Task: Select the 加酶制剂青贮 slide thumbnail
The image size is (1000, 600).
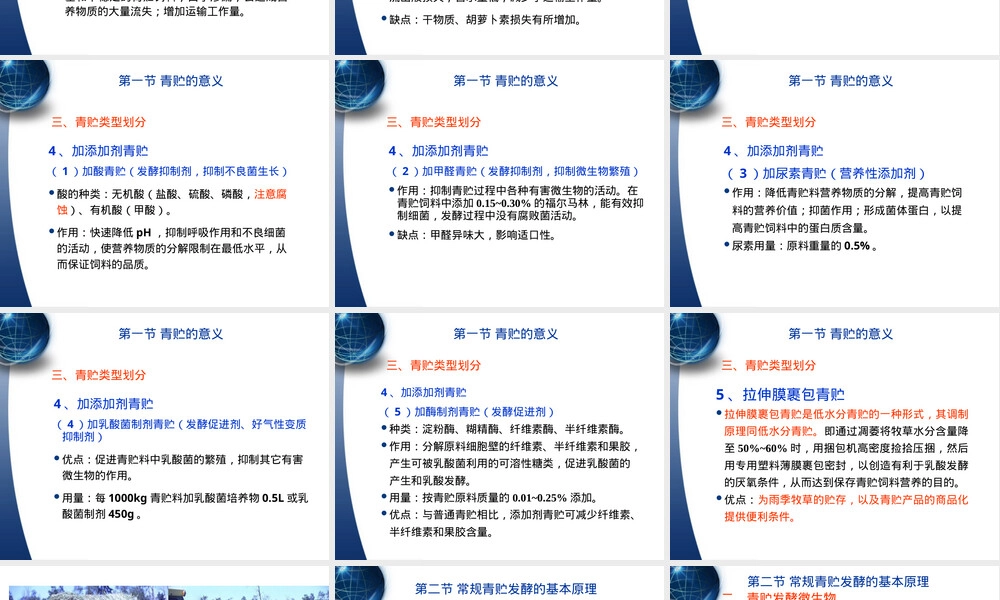Action: (499, 436)
